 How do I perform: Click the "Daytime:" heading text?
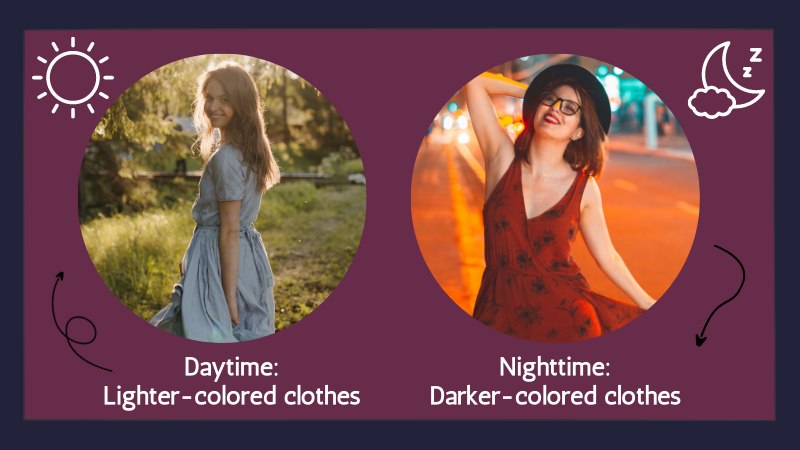(x=231, y=367)
